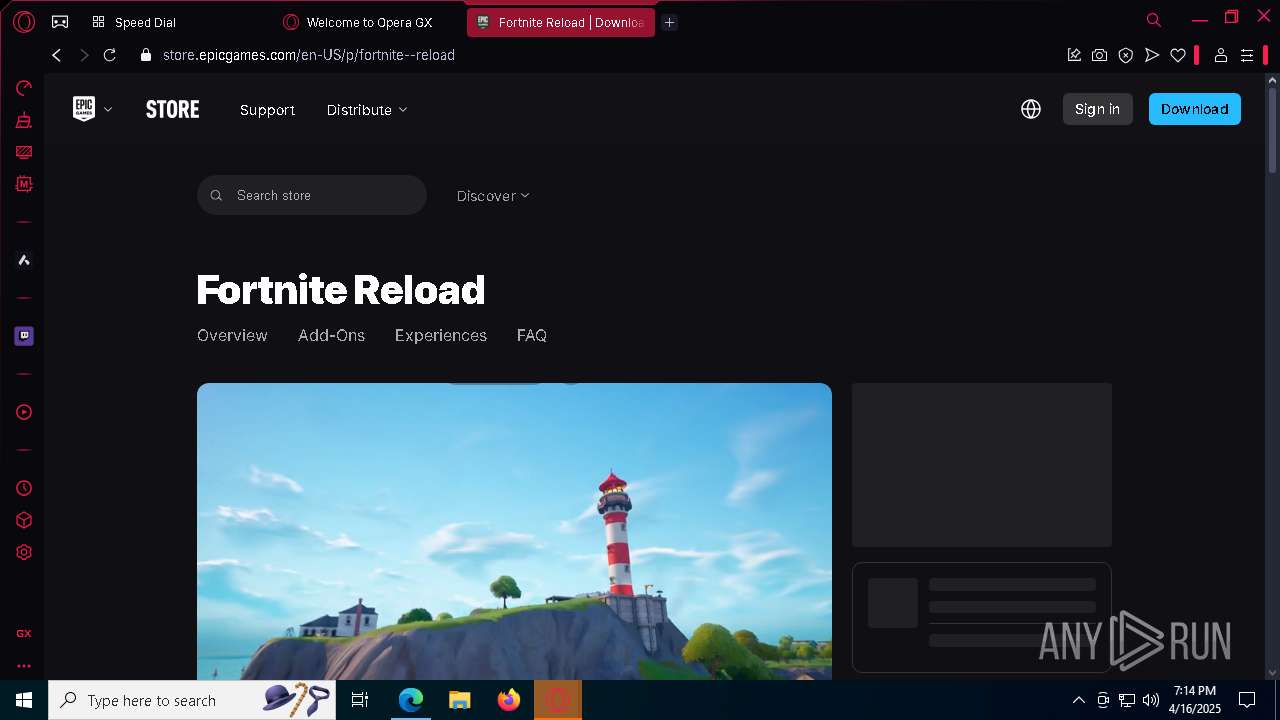This screenshot has width=1280, height=720.
Task: Click the Epic Games logo
Action: [84, 109]
